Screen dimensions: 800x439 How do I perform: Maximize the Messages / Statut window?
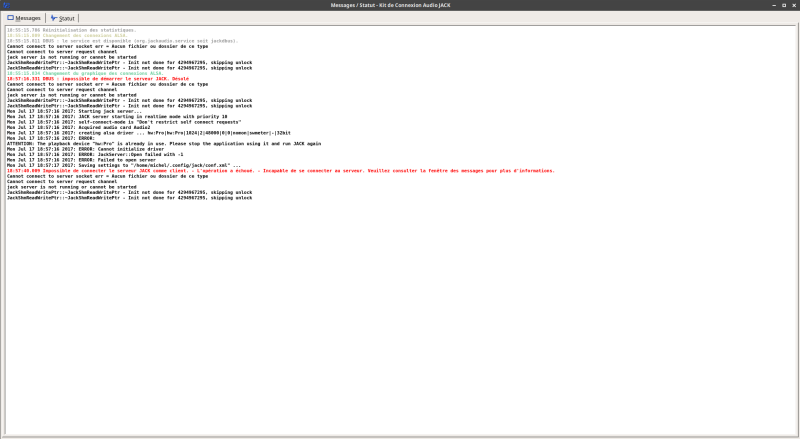point(784,5)
